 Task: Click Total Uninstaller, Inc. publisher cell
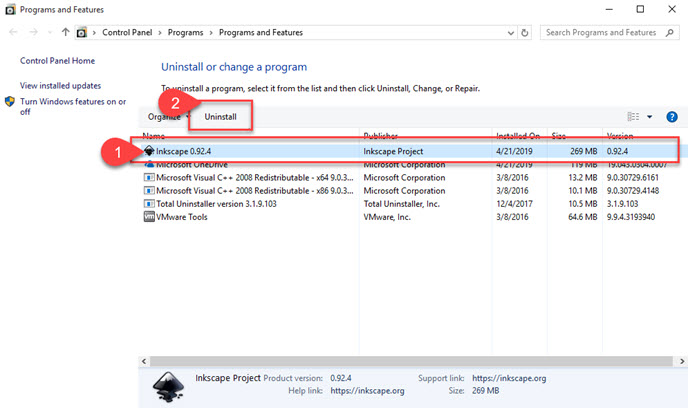tap(401, 204)
